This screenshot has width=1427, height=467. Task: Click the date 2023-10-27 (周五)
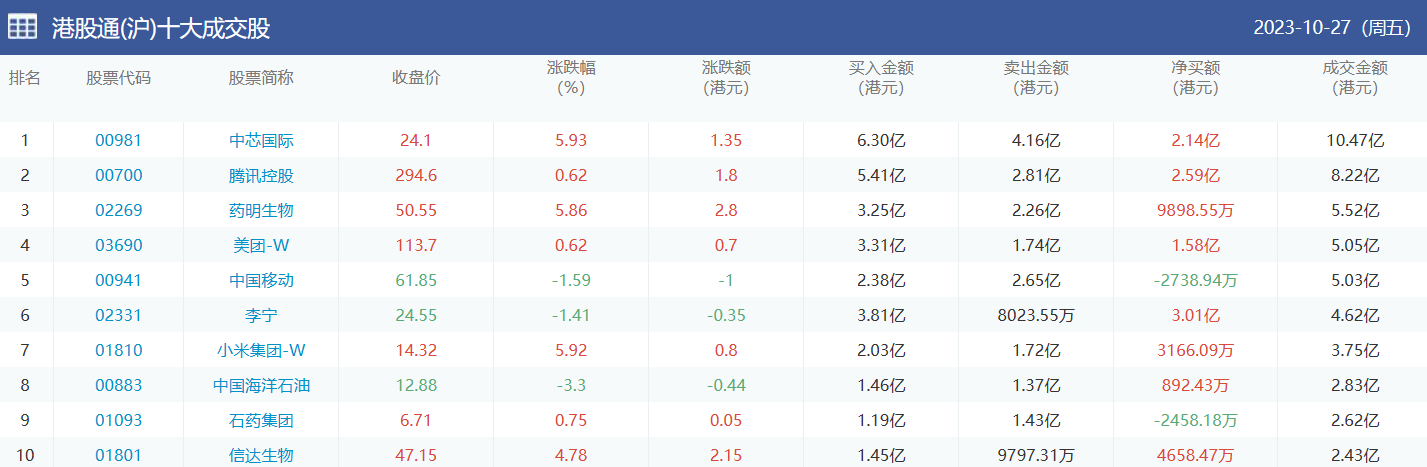coord(1332,28)
